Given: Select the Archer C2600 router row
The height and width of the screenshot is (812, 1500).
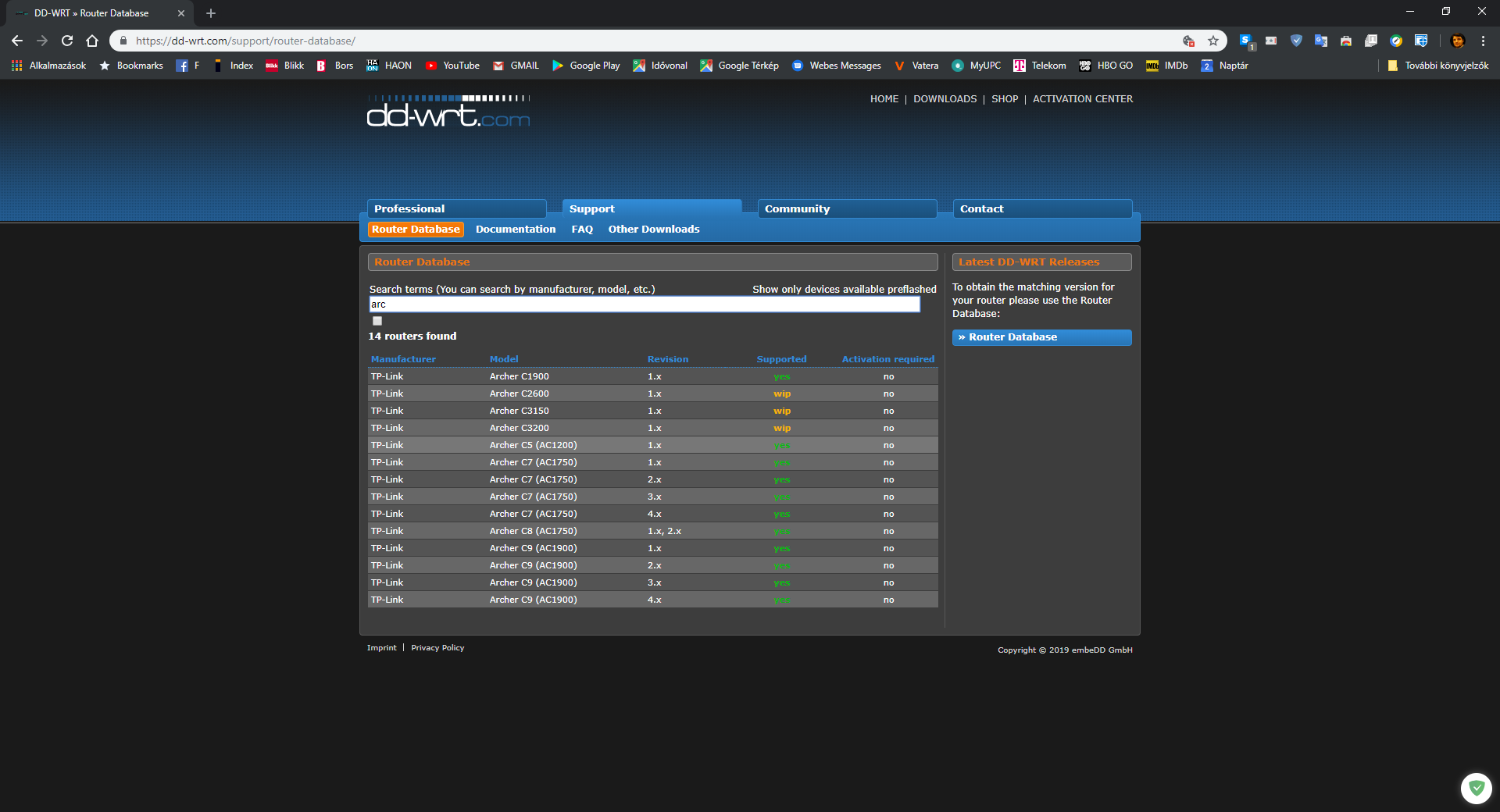Looking at the screenshot, I should coord(653,394).
